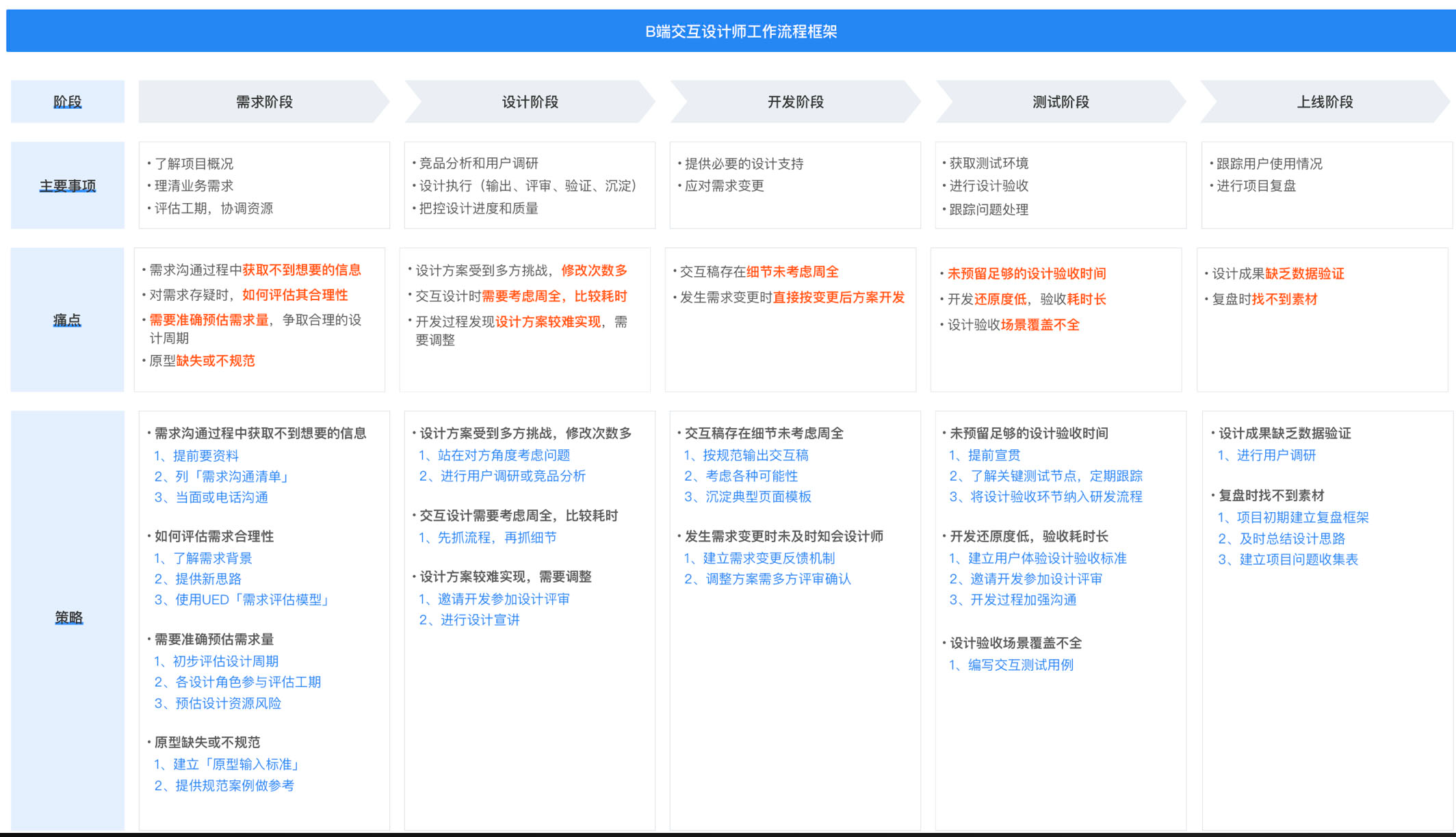Click strategy item '1、先抓流程，再抓细节'

coord(487,537)
